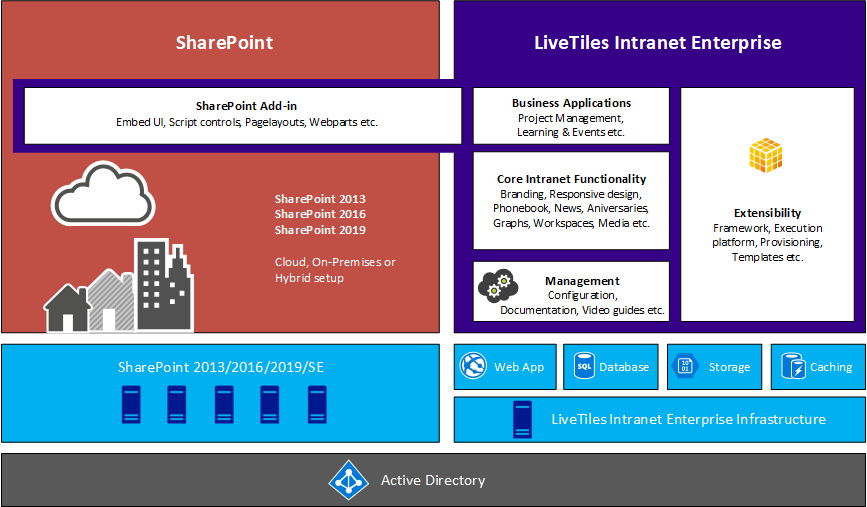Screen dimensions: 867x507
Task: Click Graphs, Workspaces, Media etc. text
Action: [571, 223]
